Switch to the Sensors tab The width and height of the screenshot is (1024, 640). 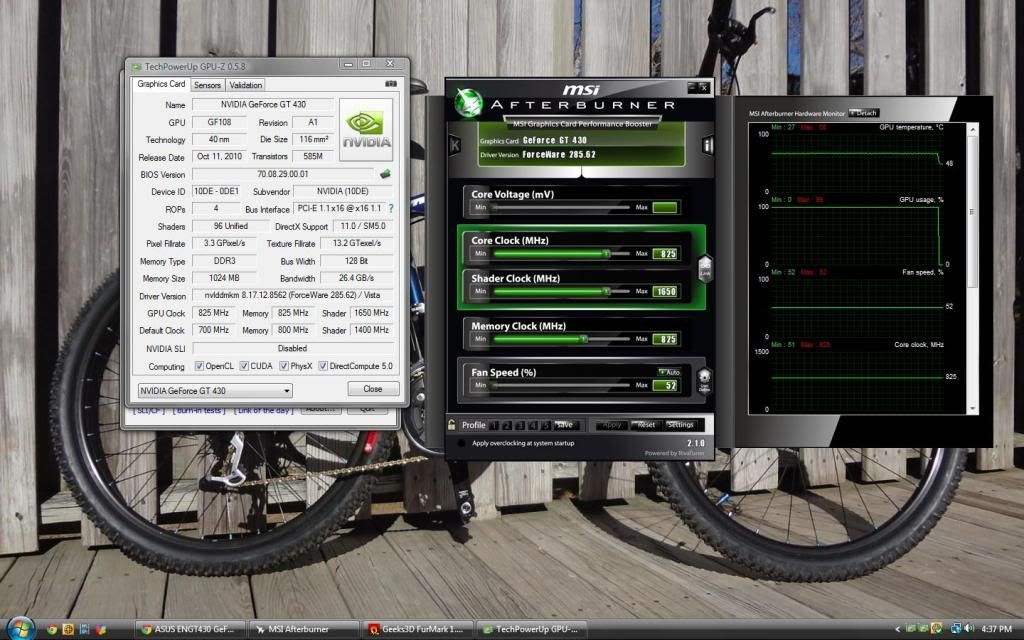[208, 85]
